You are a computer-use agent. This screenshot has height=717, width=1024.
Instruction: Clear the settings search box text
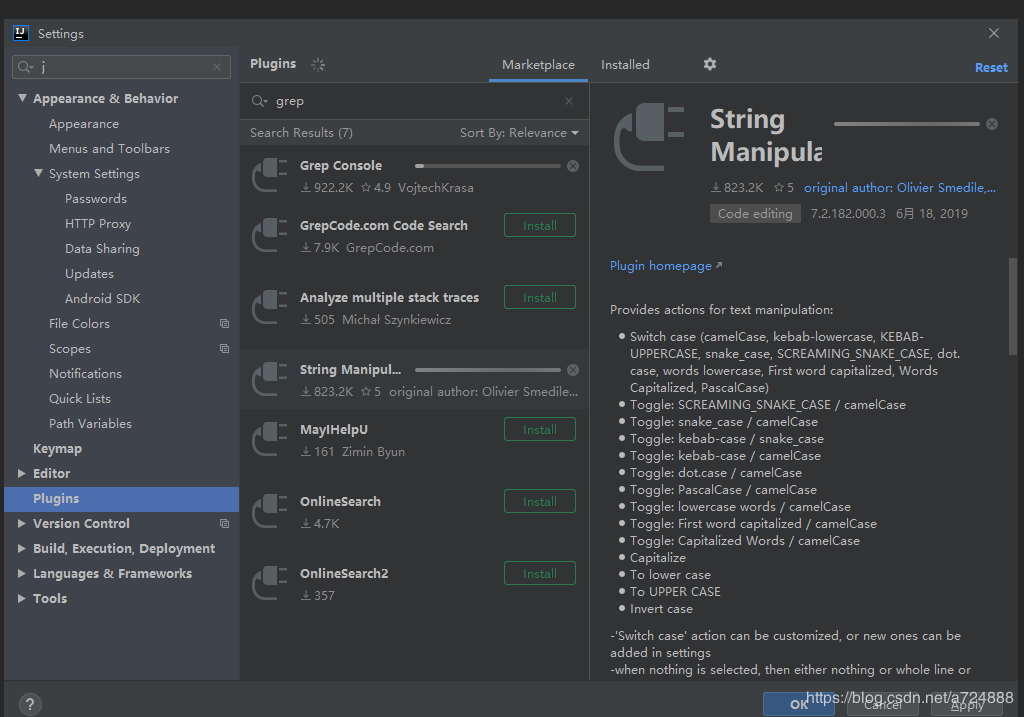point(217,67)
